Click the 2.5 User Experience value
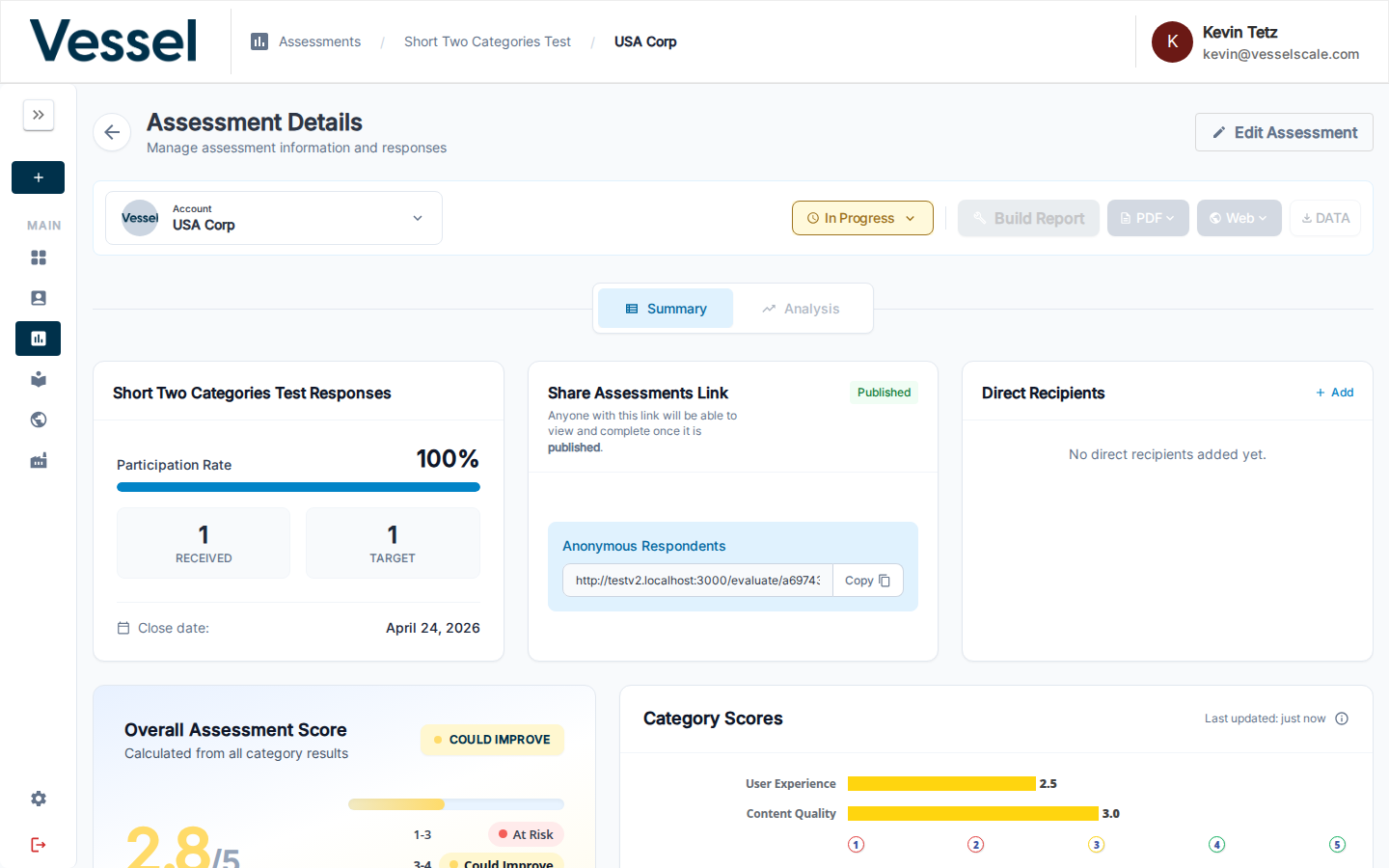Screen dimensions: 1389x868 [x=1049, y=784]
